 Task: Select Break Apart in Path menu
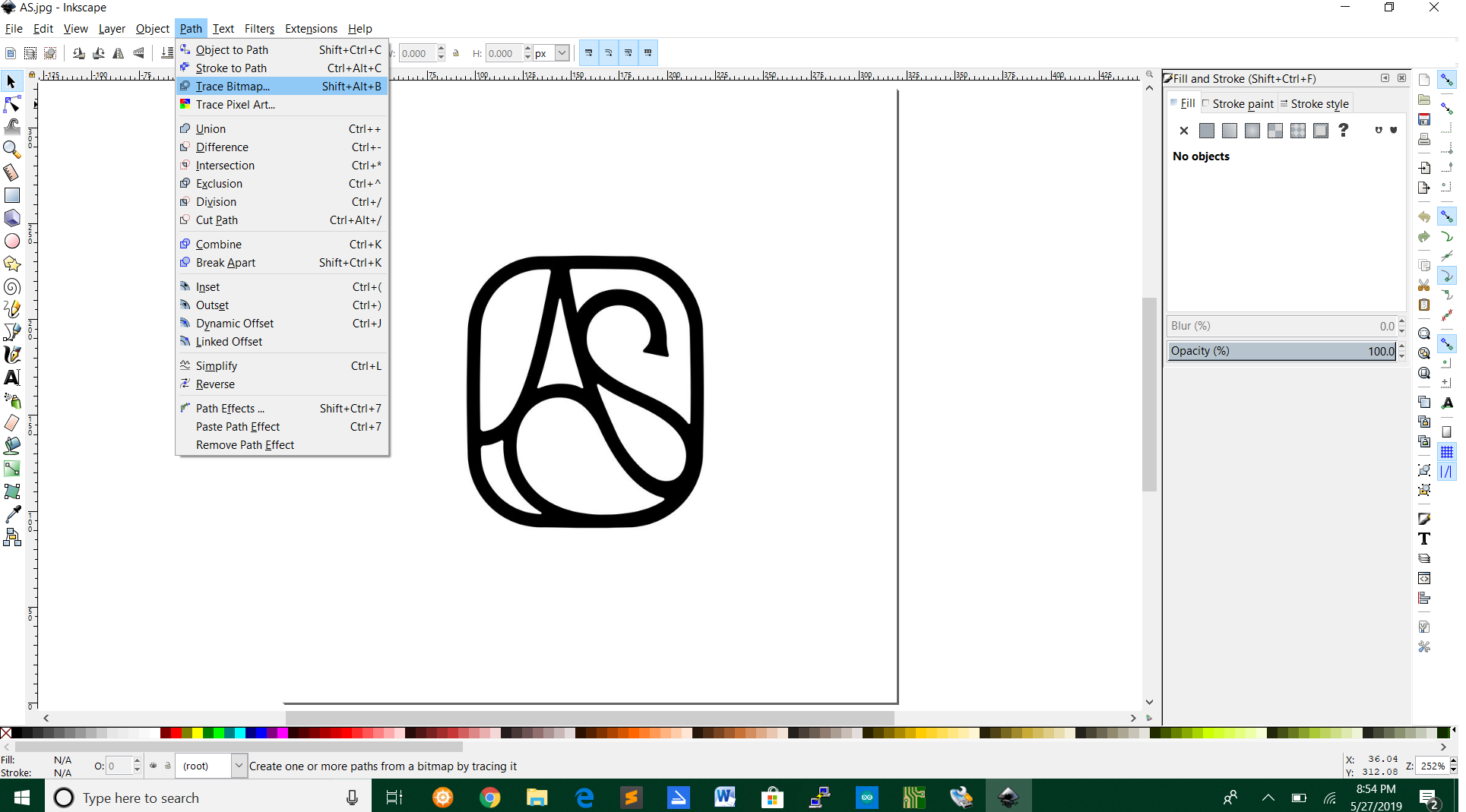[x=282, y=263]
